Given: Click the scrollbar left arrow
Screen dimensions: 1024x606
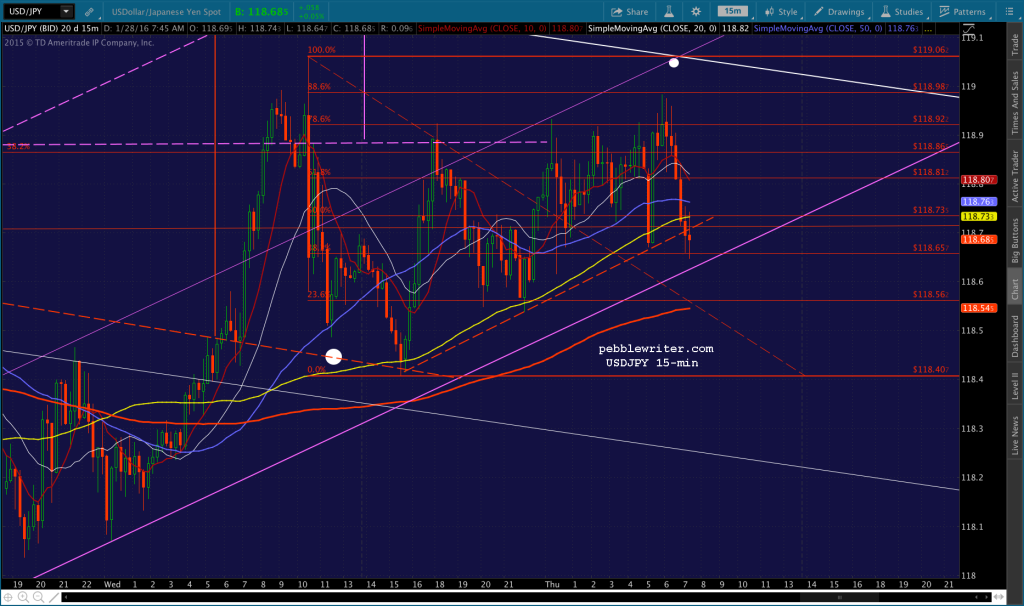Looking at the screenshot, I should (x=67, y=597).
